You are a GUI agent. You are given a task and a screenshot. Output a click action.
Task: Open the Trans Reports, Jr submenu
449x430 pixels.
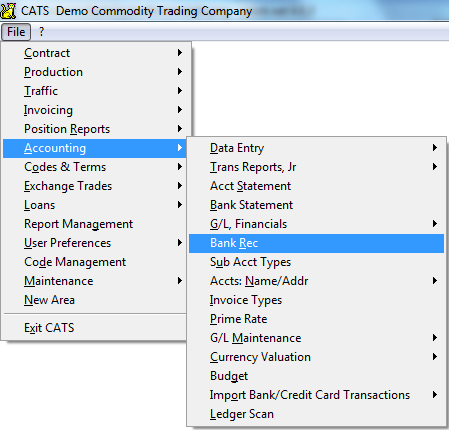click(316, 167)
